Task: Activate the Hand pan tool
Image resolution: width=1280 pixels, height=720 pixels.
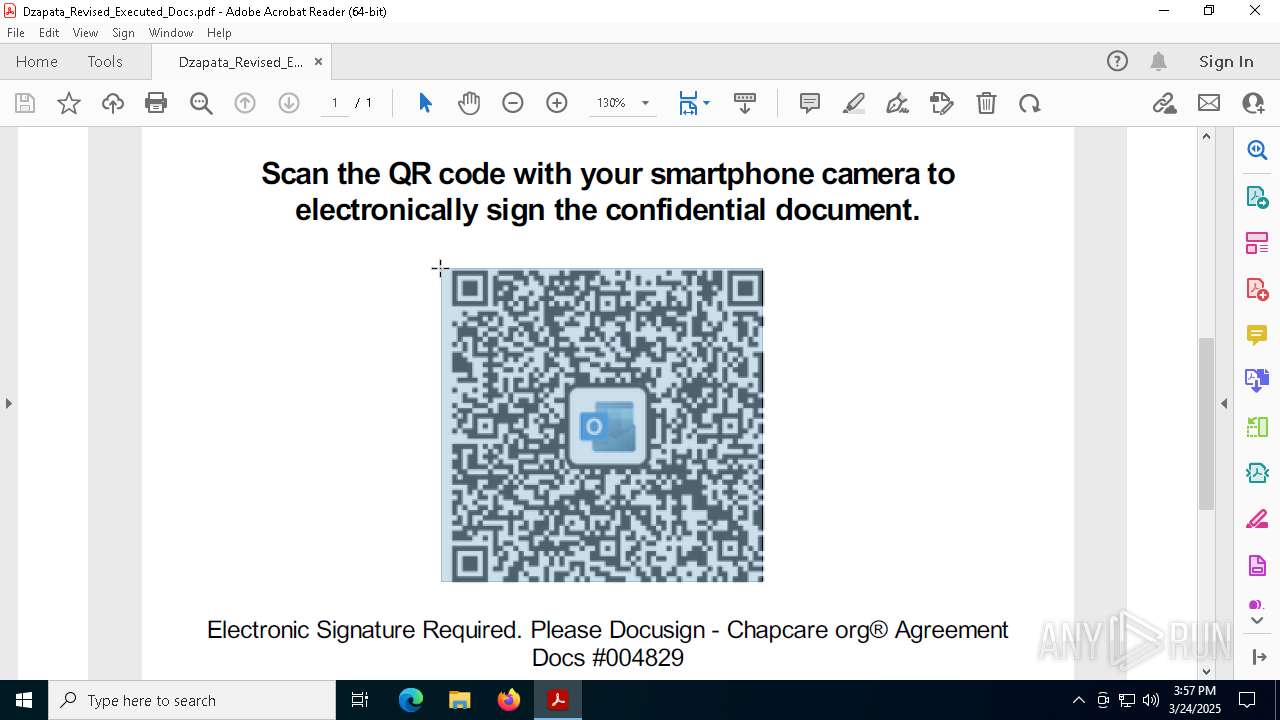Action: (469, 103)
